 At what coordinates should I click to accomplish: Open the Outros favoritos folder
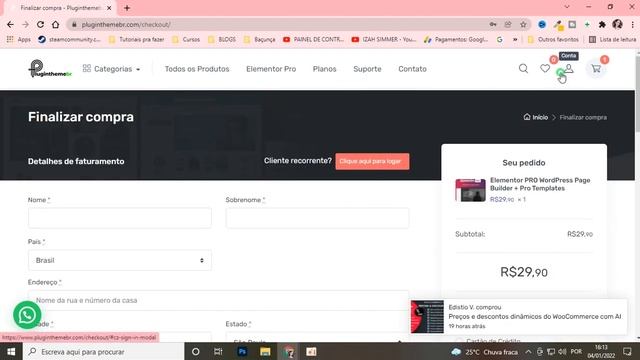point(553,40)
